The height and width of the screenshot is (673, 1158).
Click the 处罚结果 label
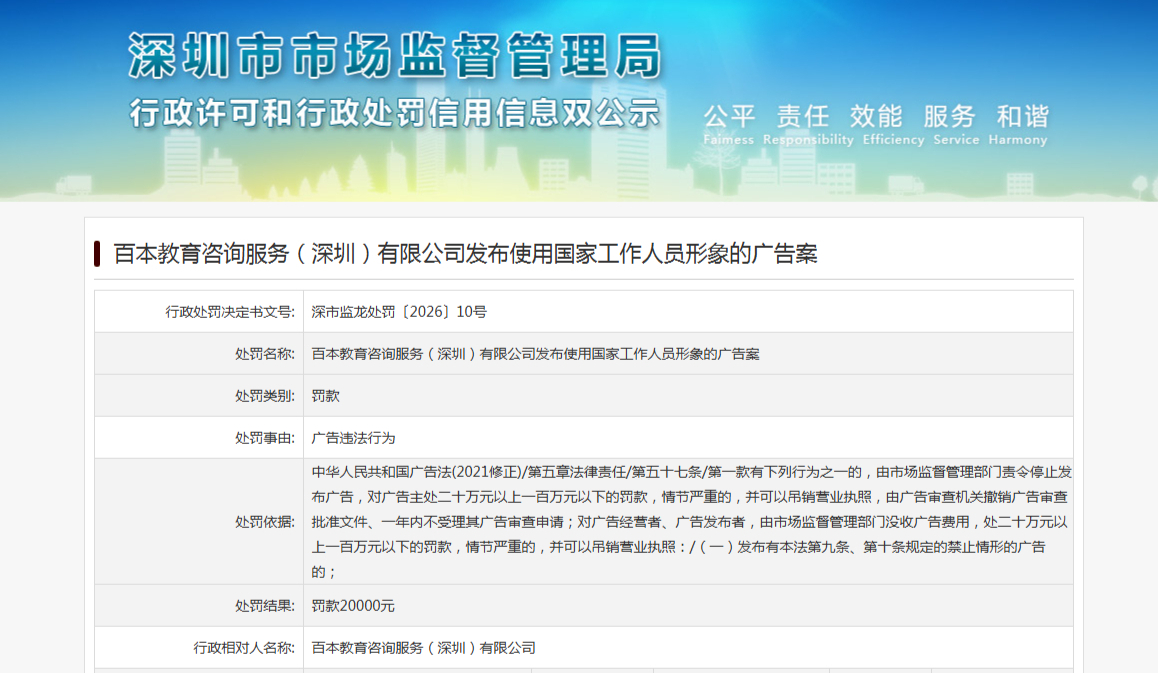[x=264, y=607]
